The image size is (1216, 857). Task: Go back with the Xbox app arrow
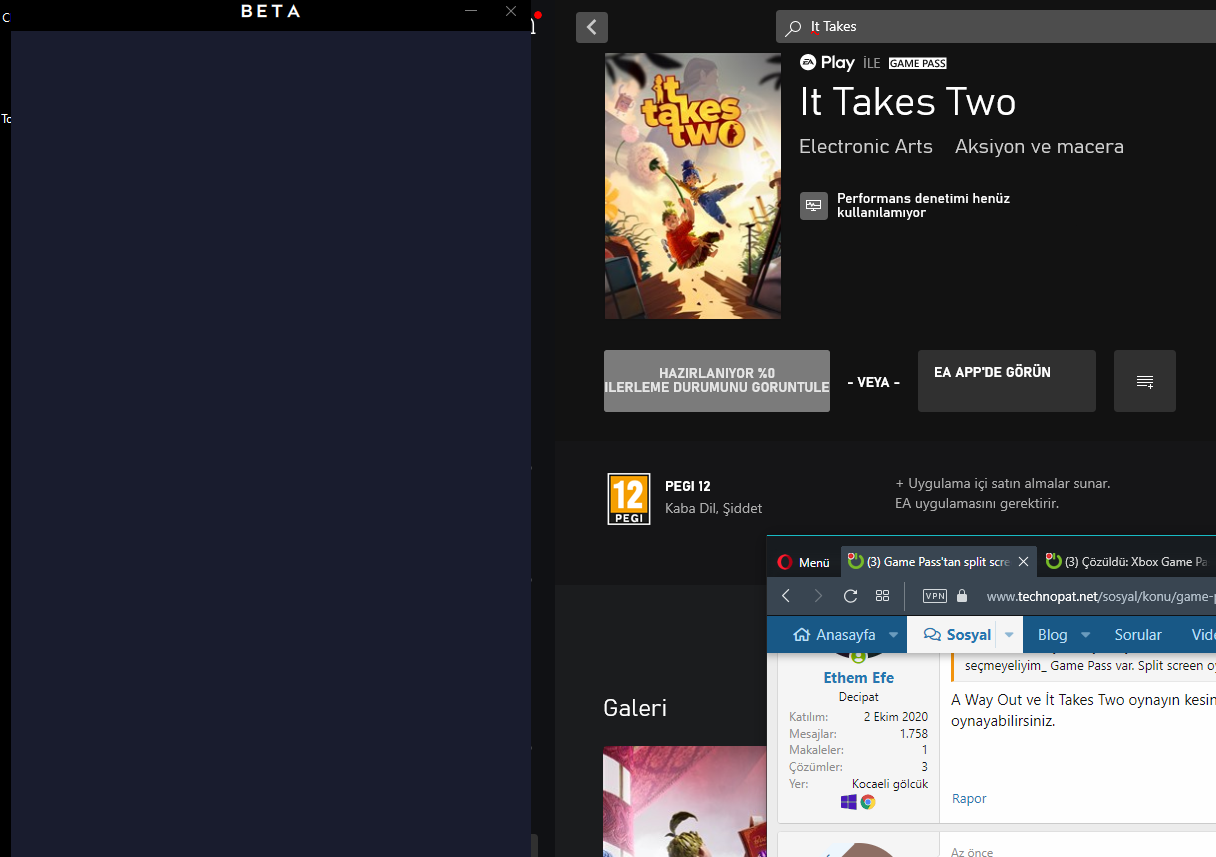(x=592, y=27)
